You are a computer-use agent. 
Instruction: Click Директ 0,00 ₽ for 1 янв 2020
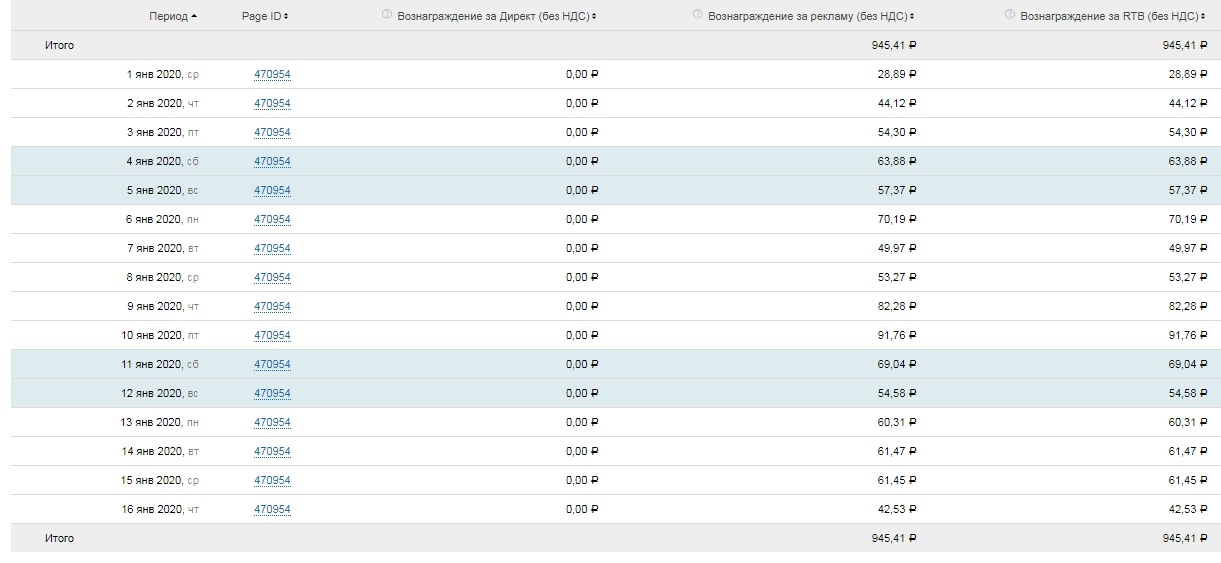(x=582, y=75)
